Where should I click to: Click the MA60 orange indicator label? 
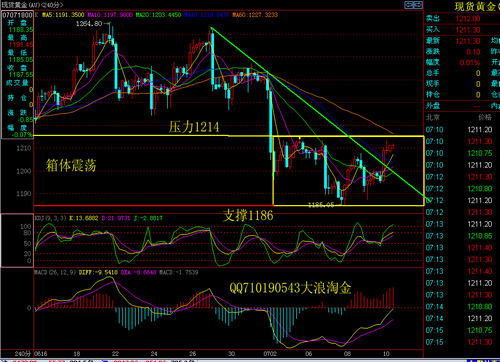(255, 15)
